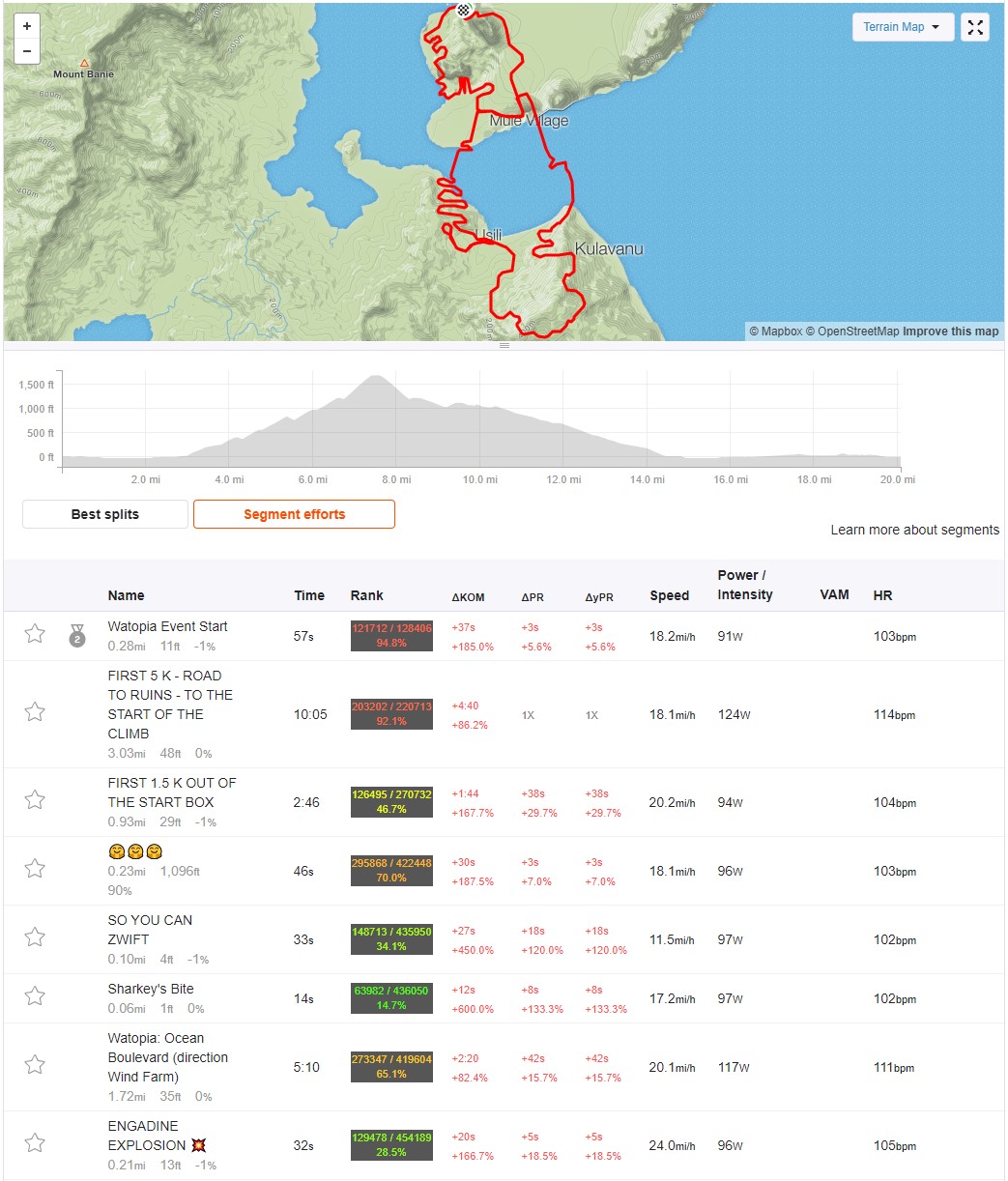Click the 28.5% rank badge
Viewport: 1008px width, 1181px height.
391,1145
